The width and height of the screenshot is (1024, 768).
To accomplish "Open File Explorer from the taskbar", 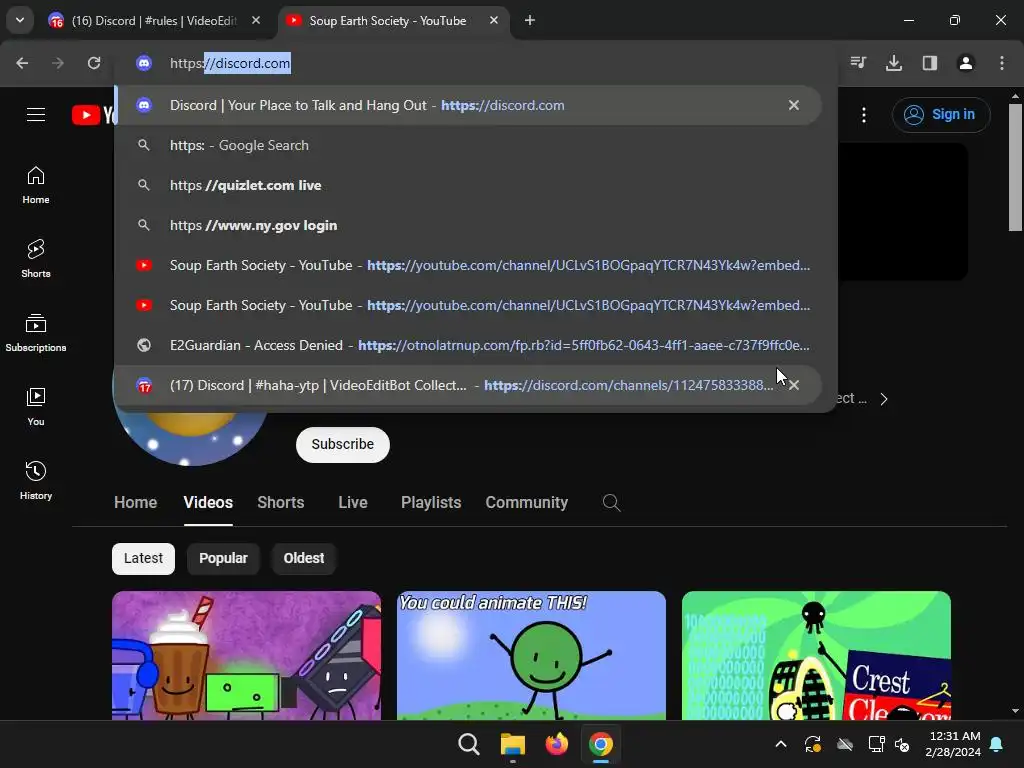I will [x=513, y=744].
